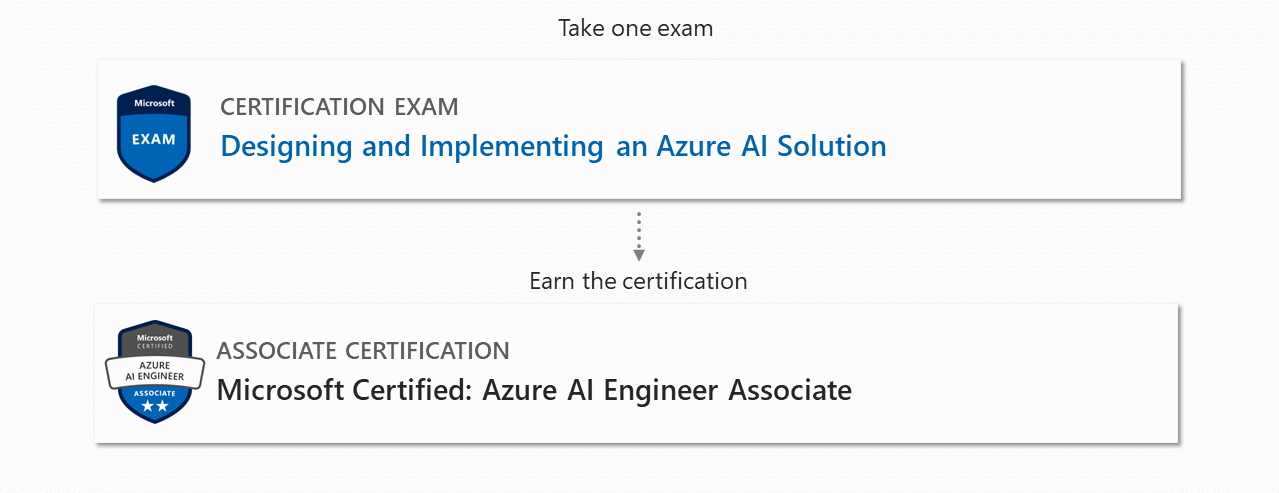This screenshot has height=493, width=1279.
Task: Open Designing and Implementing an Azure AI Solution link
Action: (553, 146)
